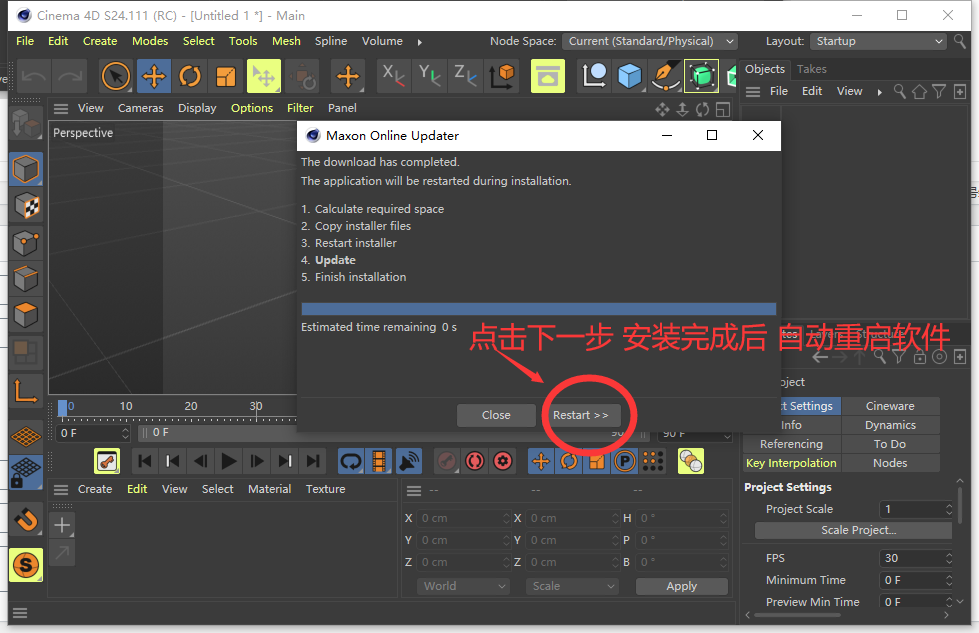Open the viewport hamburger menu
Screen dimensions: 979x633
point(61,109)
